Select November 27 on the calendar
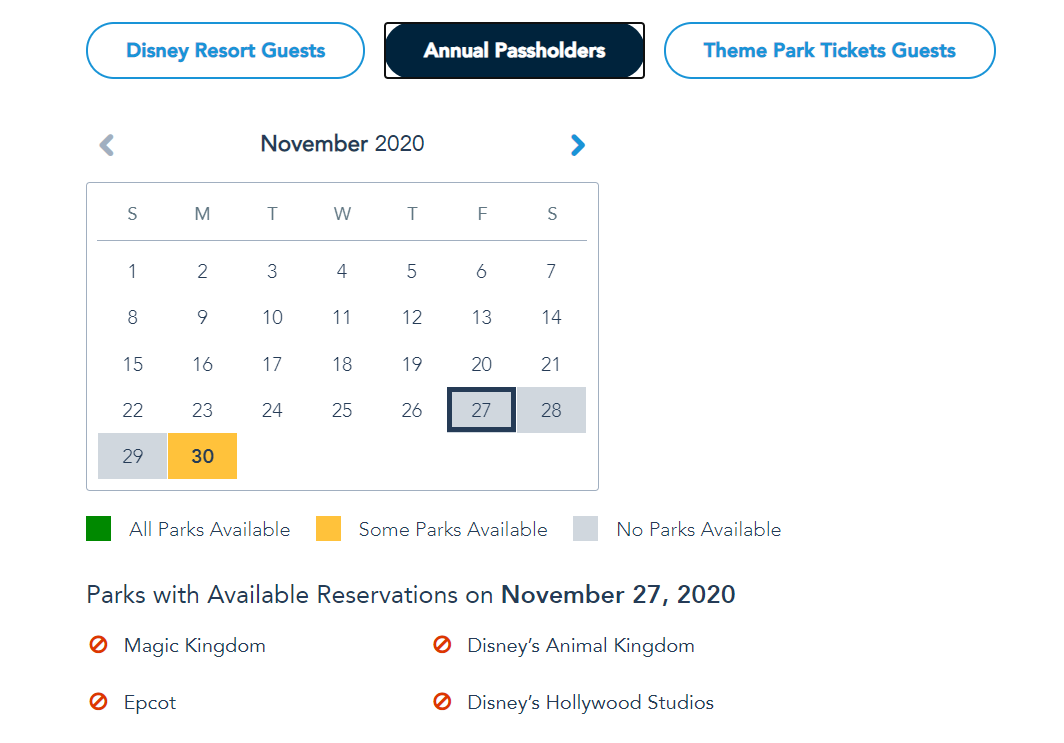 coord(481,410)
